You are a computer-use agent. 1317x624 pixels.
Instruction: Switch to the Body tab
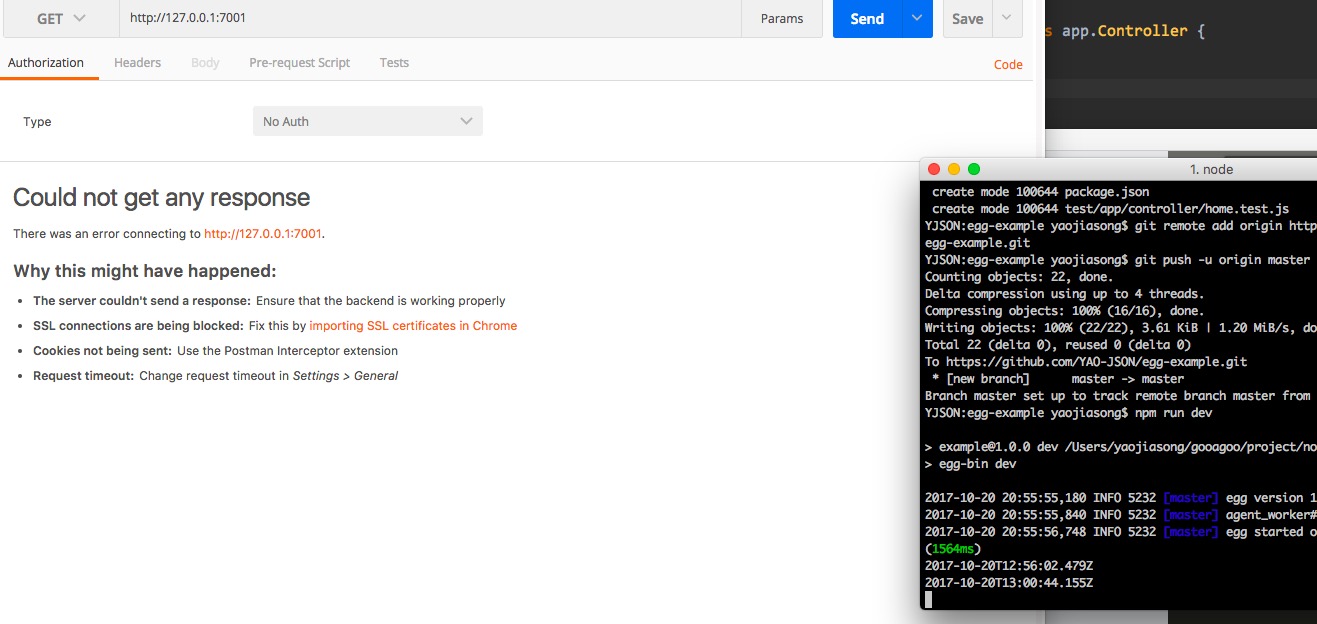(x=204, y=62)
